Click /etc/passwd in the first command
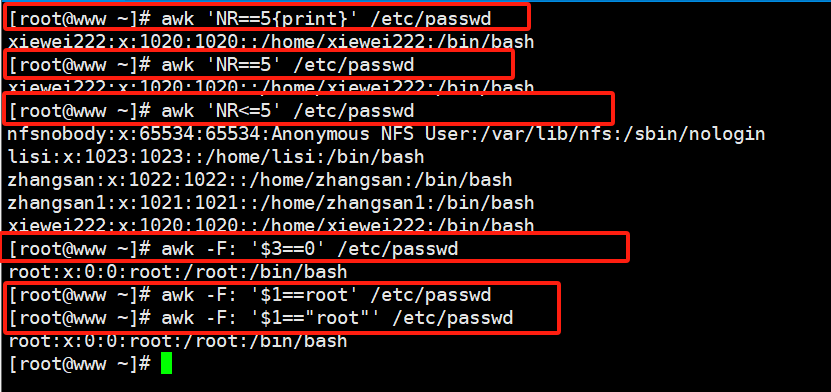 [x=430, y=19]
